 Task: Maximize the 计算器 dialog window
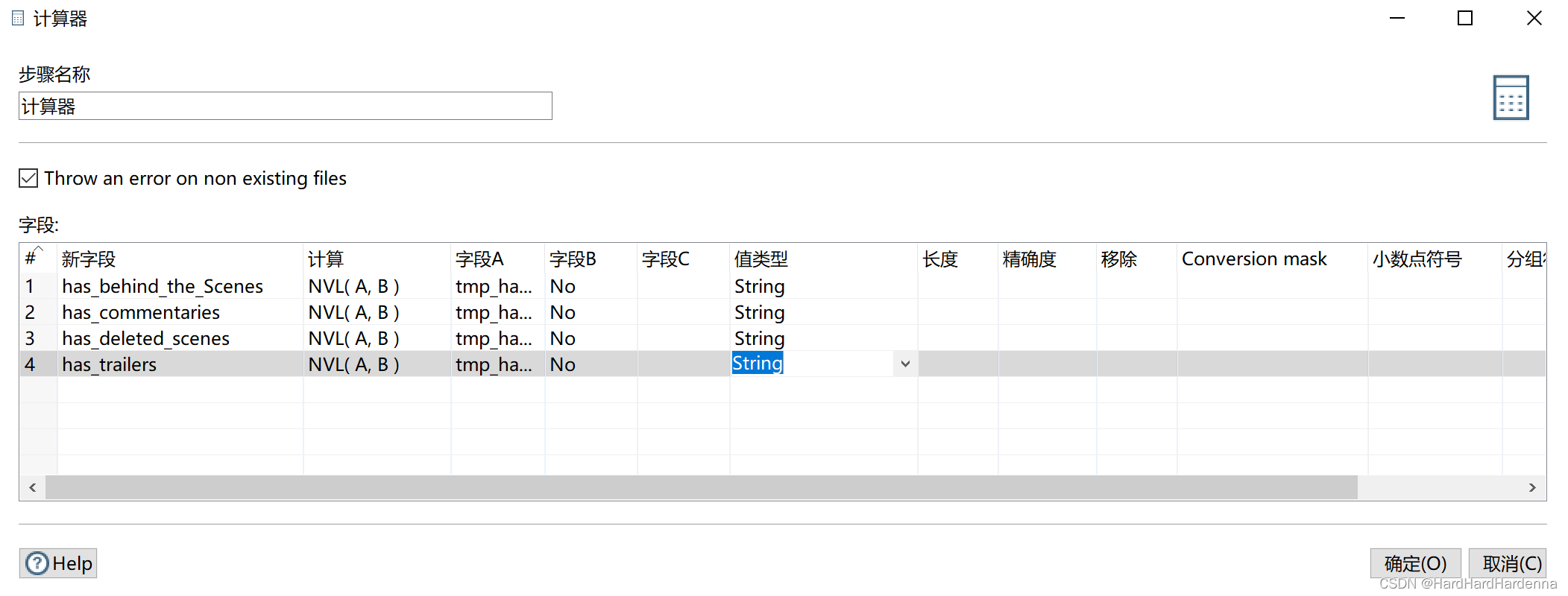pyautogui.click(x=1465, y=18)
